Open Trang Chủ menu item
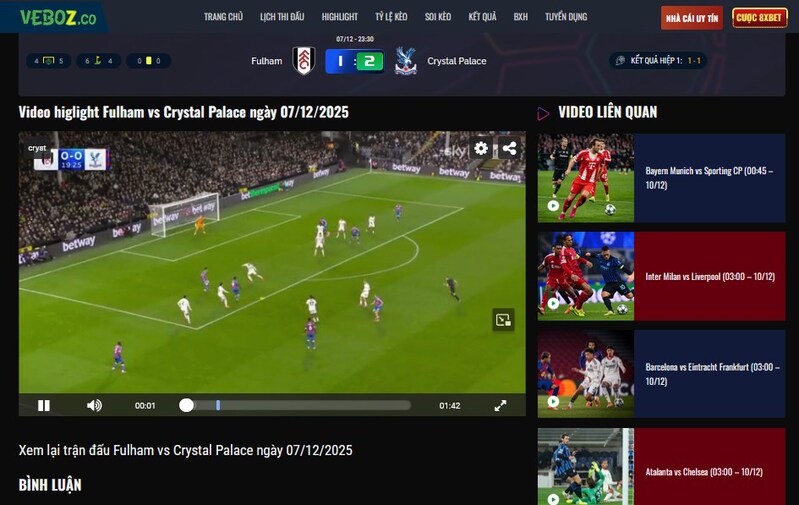 [x=223, y=17]
